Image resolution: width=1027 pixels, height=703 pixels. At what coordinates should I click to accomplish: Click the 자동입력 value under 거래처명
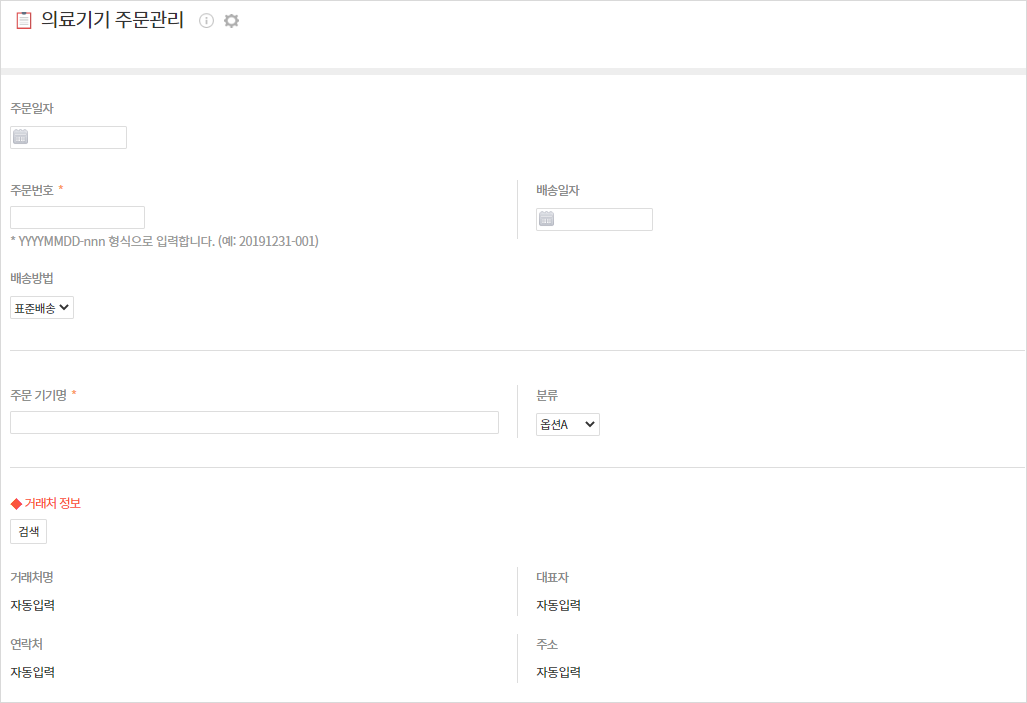32,605
